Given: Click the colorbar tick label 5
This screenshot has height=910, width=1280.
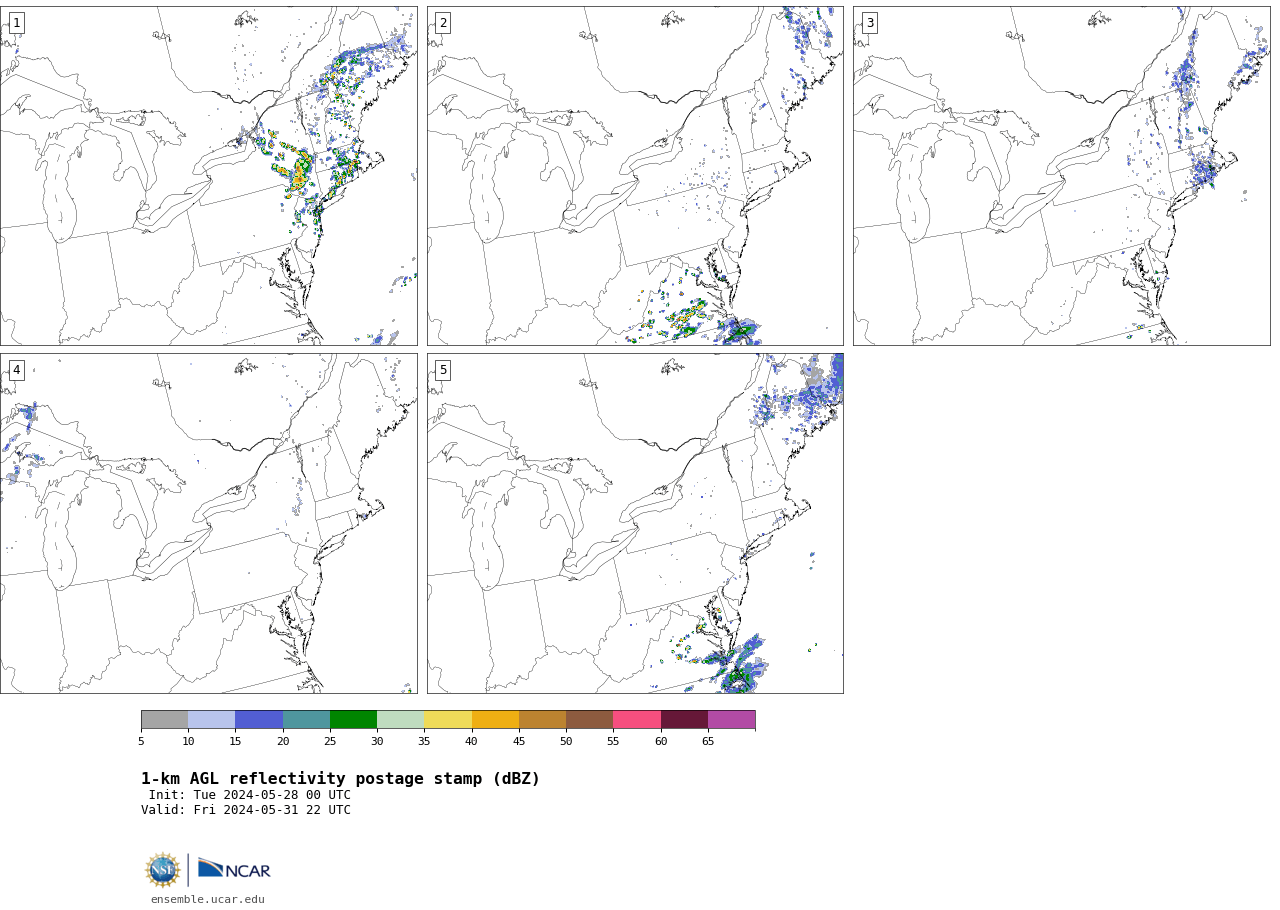Looking at the screenshot, I should tap(141, 741).
